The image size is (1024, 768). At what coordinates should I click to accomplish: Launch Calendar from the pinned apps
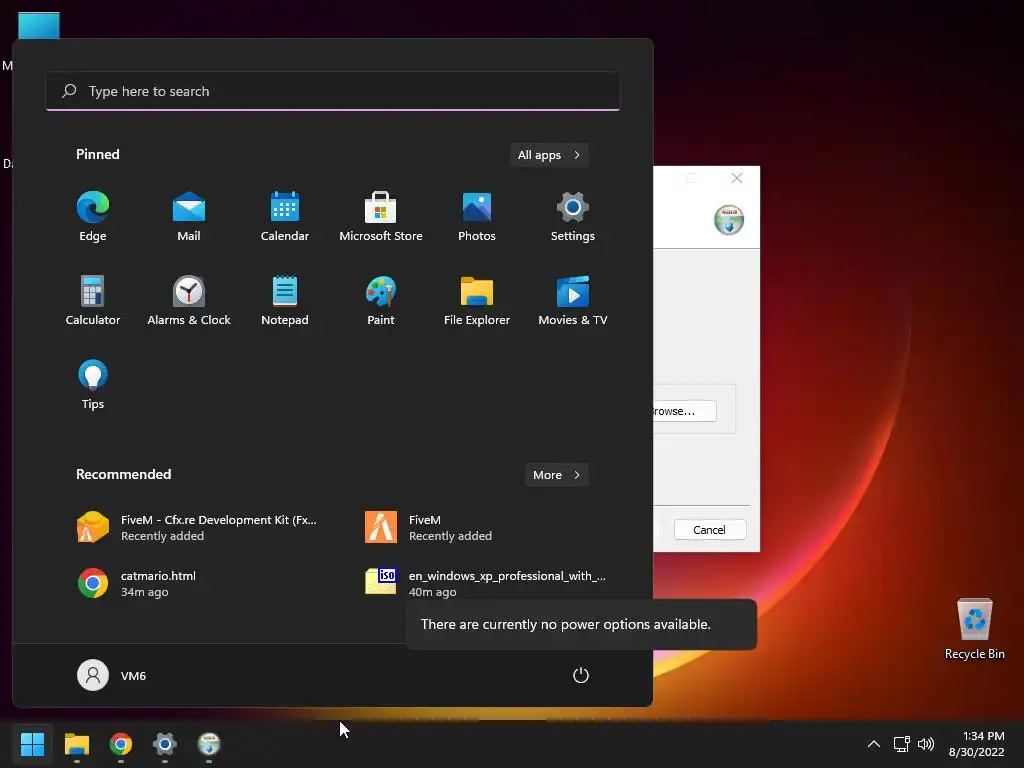click(285, 217)
